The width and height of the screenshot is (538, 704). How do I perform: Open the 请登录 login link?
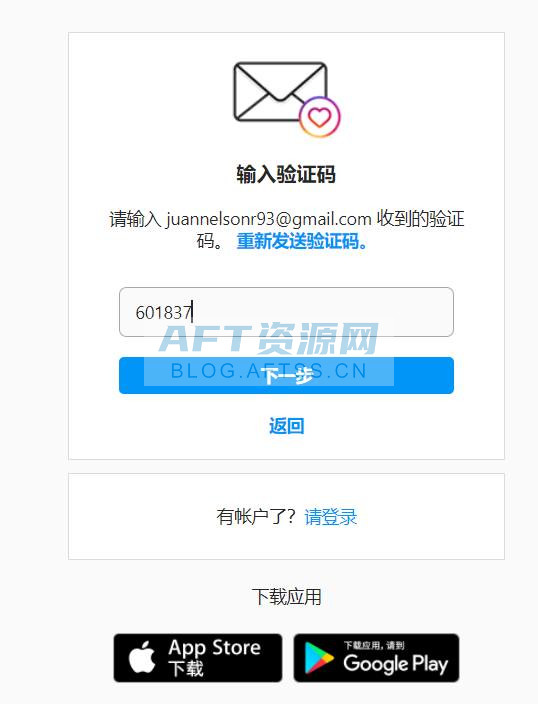(x=331, y=517)
